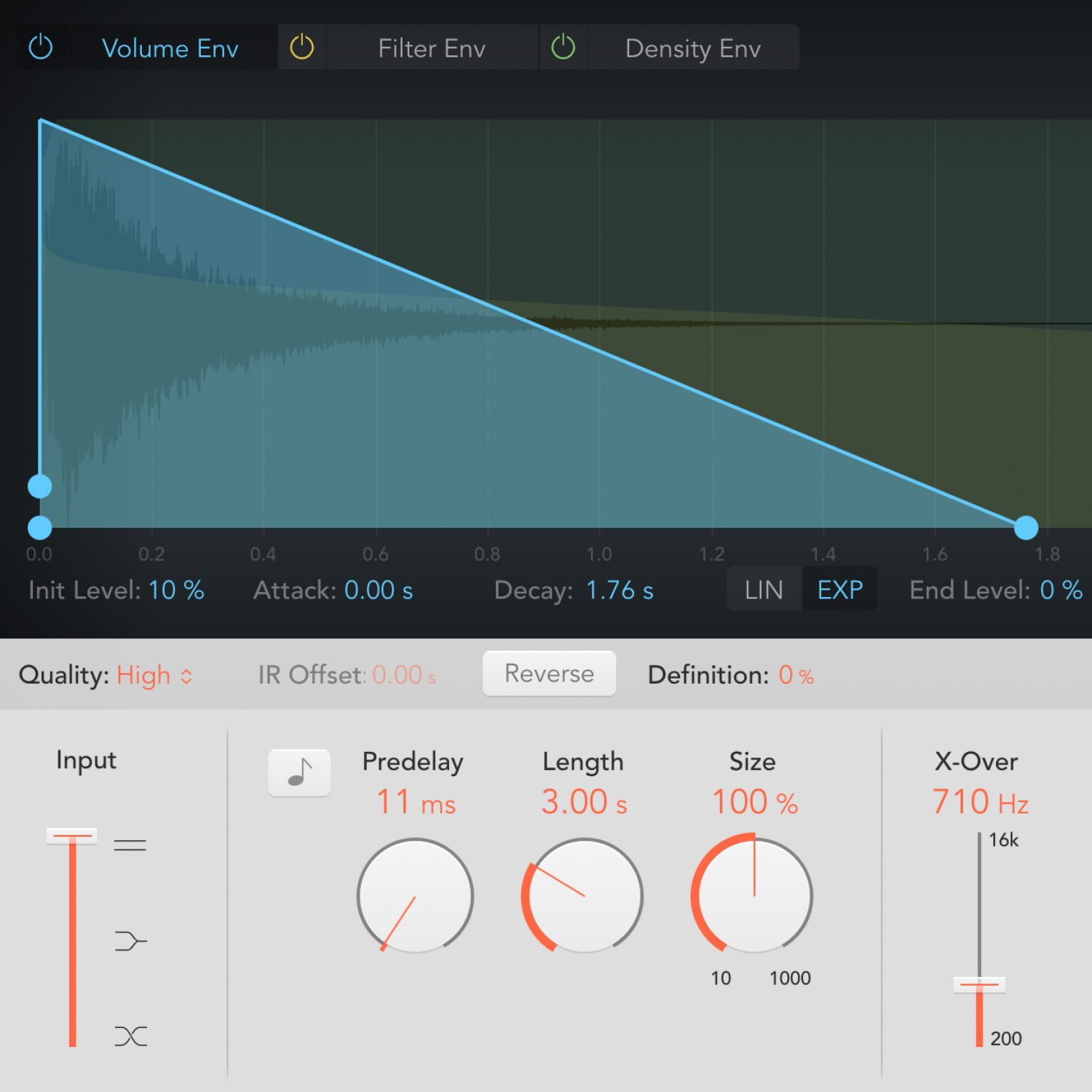This screenshot has height=1092, width=1092.
Task: Select the crossed channels input mode icon
Action: tap(130, 1035)
